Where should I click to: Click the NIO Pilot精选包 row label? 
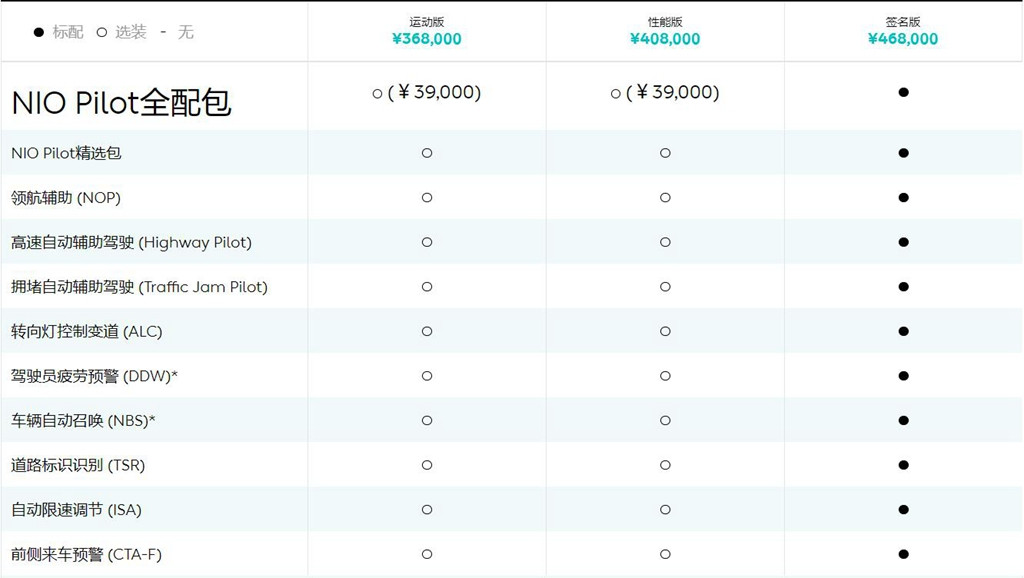(x=66, y=153)
